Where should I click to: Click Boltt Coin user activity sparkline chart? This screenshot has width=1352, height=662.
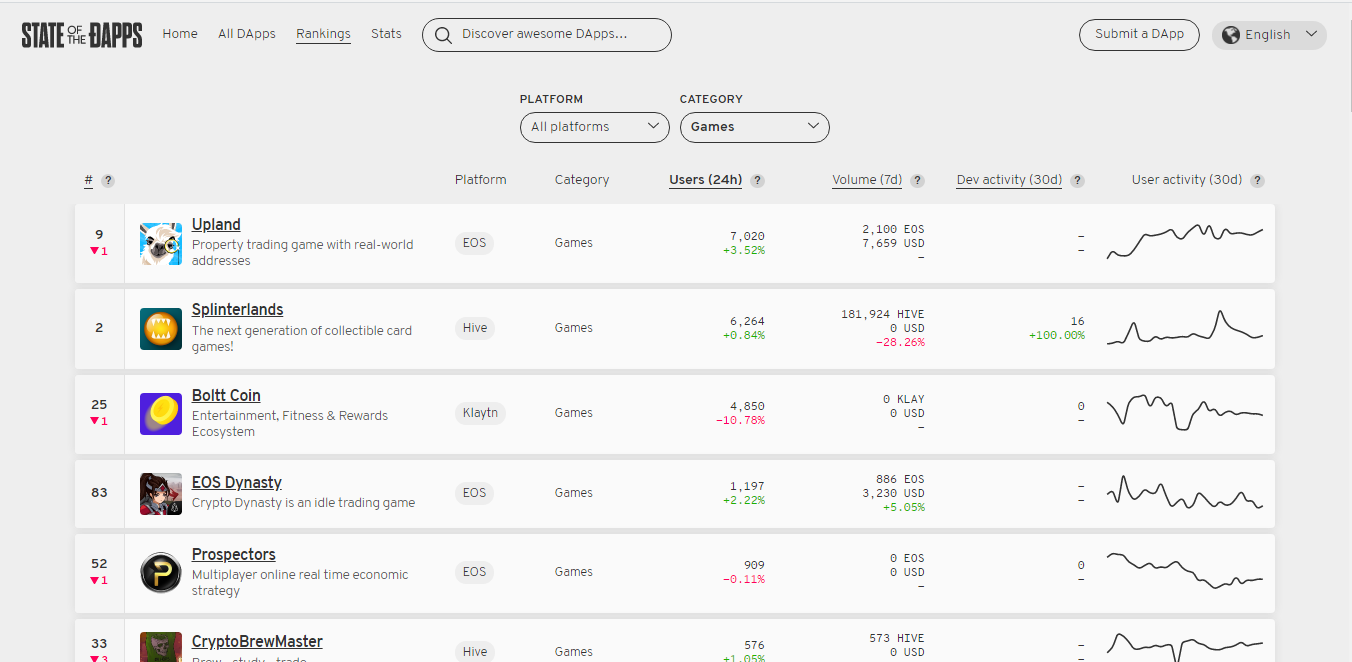tap(1185, 411)
